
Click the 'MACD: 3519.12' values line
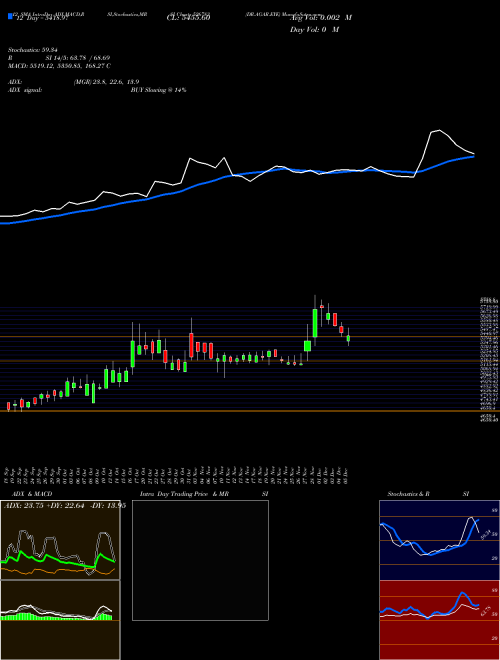point(59,66)
